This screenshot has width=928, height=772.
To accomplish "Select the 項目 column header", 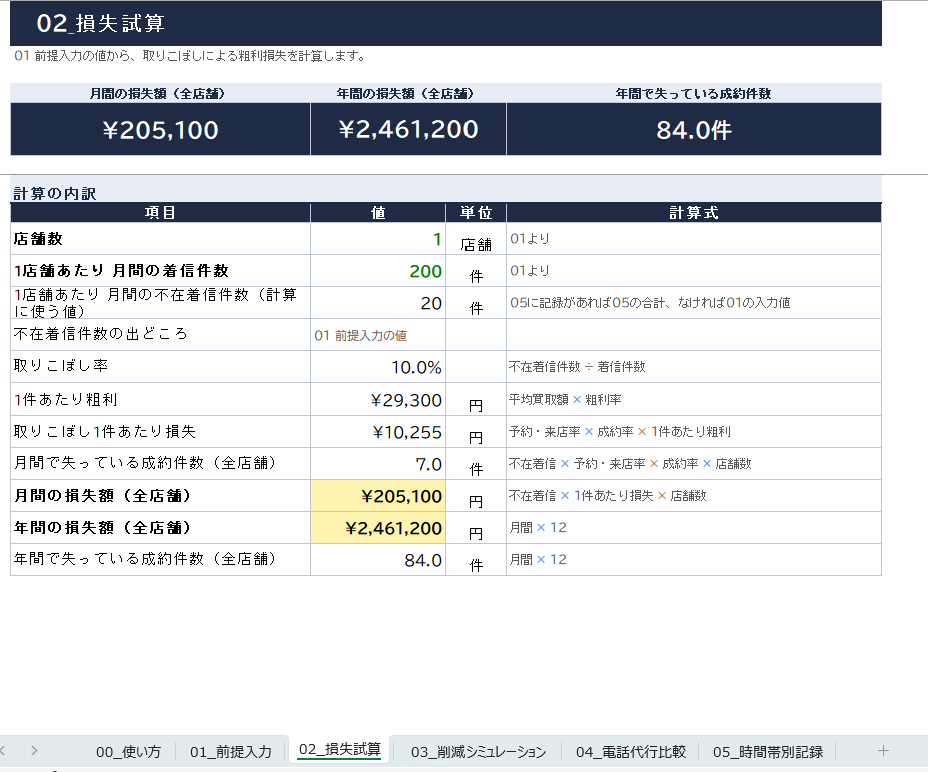I will click(x=160, y=213).
